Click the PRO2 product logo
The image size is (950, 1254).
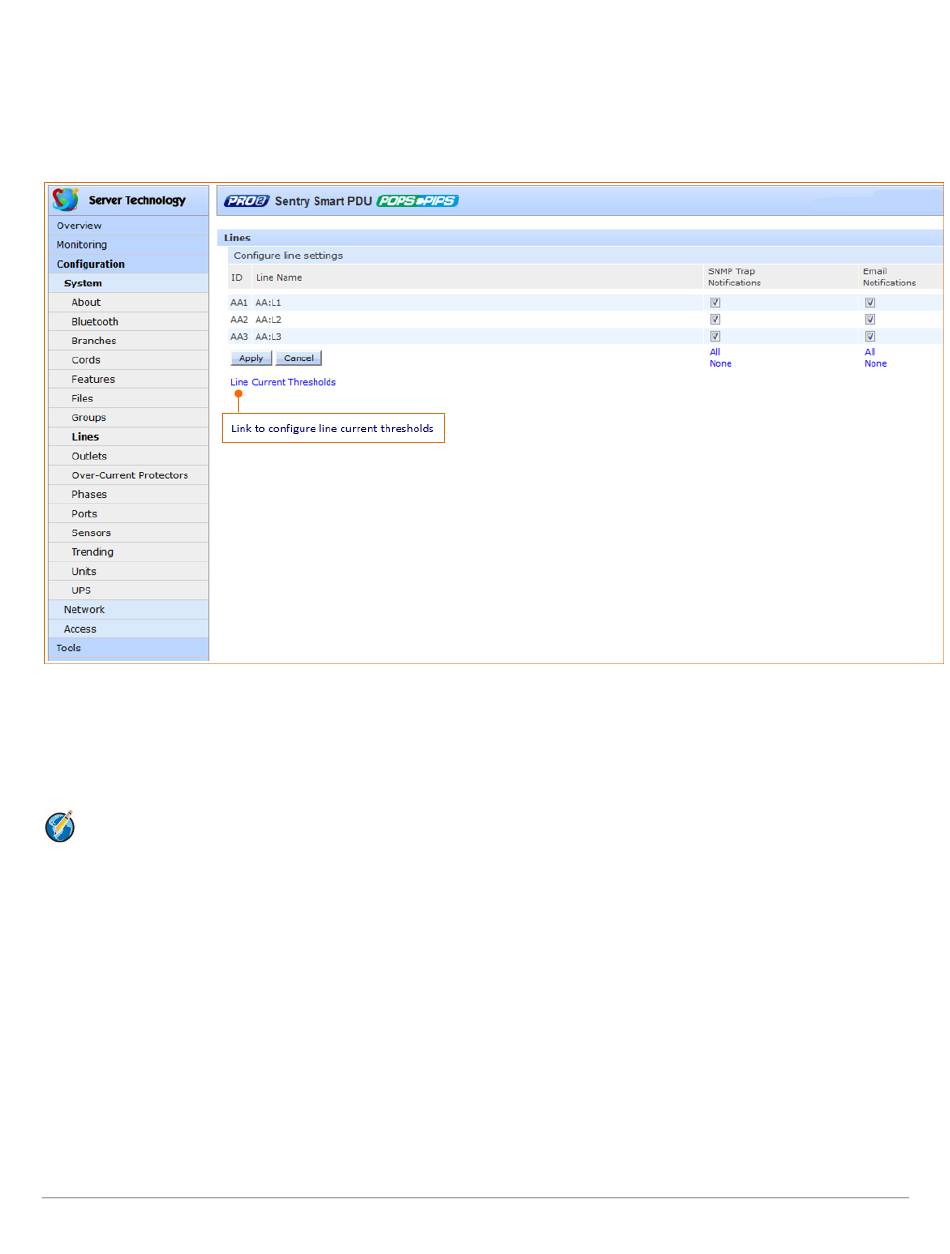(x=245, y=201)
